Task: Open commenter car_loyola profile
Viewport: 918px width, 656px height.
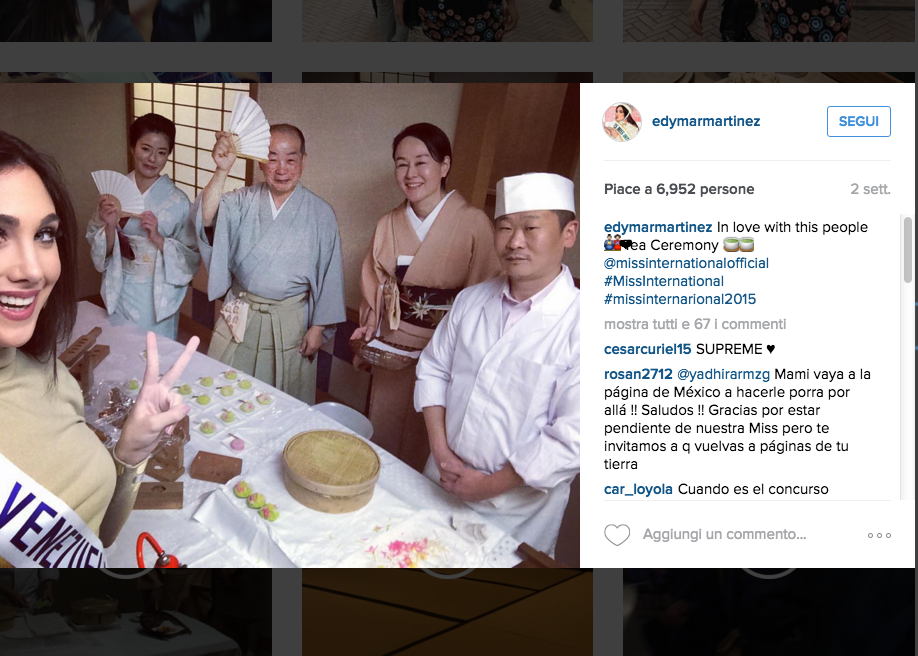Action: (x=638, y=489)
